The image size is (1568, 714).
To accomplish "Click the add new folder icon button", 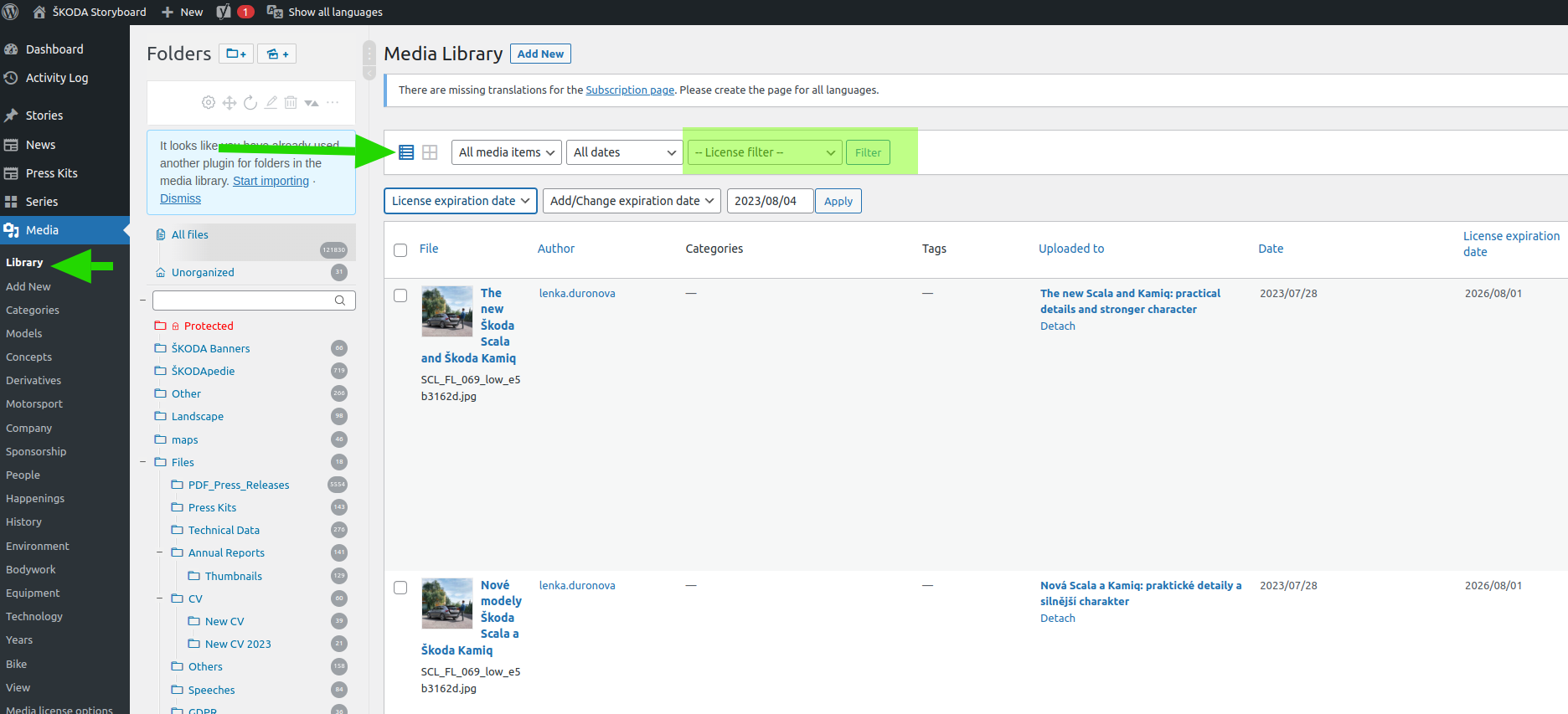I will tap(236, 54).
